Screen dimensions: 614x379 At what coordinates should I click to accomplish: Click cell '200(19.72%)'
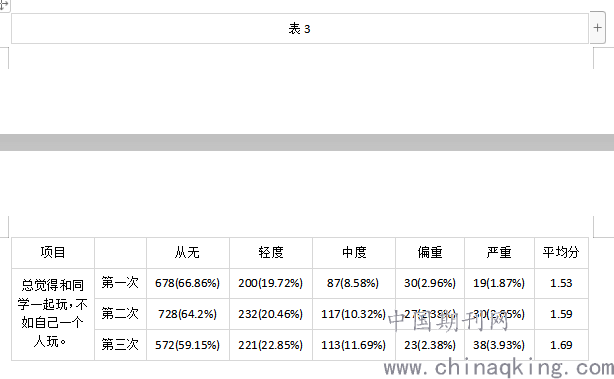(271, 283)
